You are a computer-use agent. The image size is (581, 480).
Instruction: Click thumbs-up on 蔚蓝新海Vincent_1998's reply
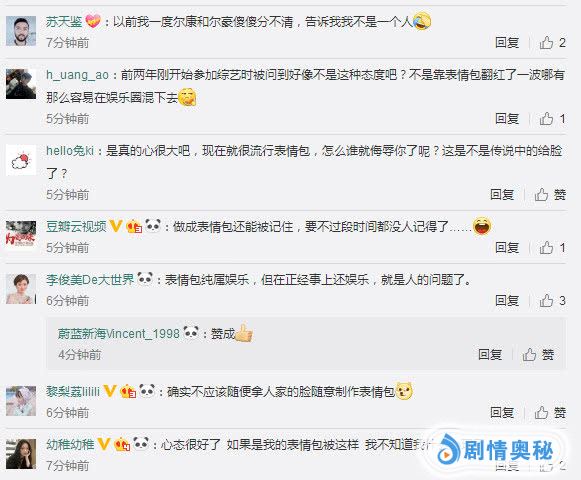tap(529, 354)
